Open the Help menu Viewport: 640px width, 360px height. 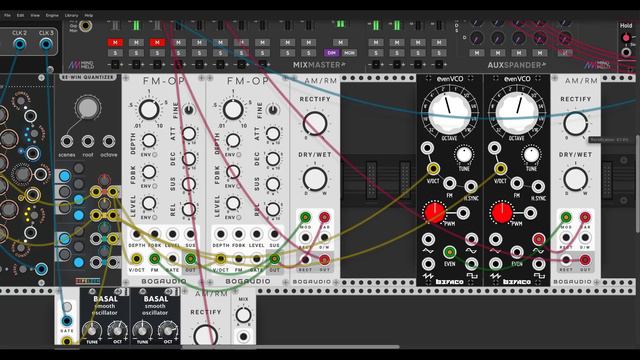tap(89, 15)
